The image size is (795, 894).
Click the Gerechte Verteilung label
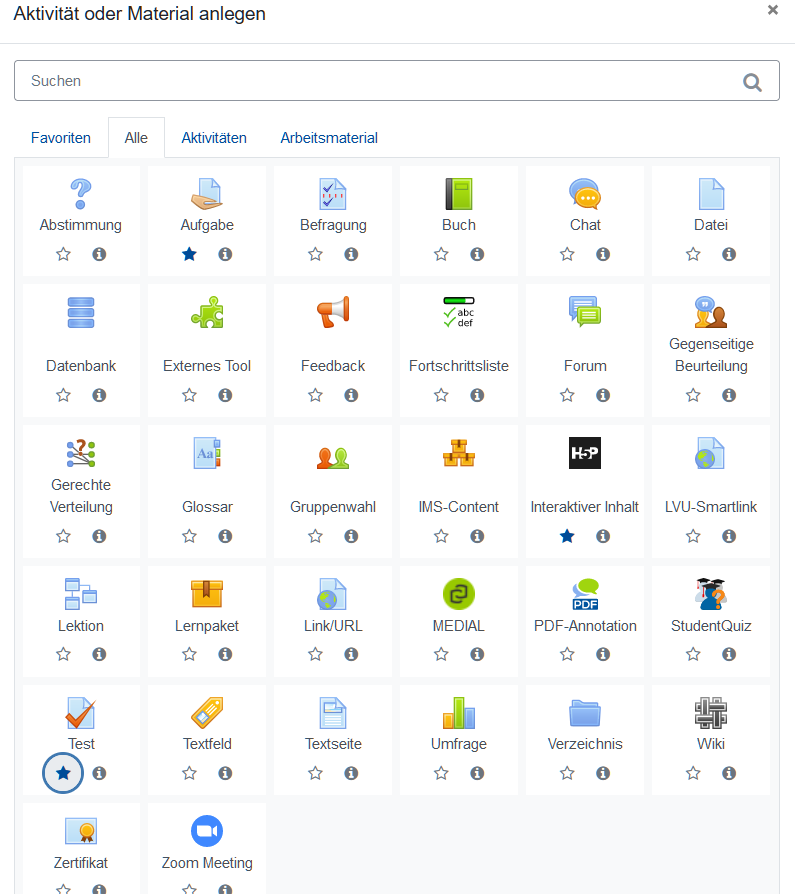(x=81, y=496)
